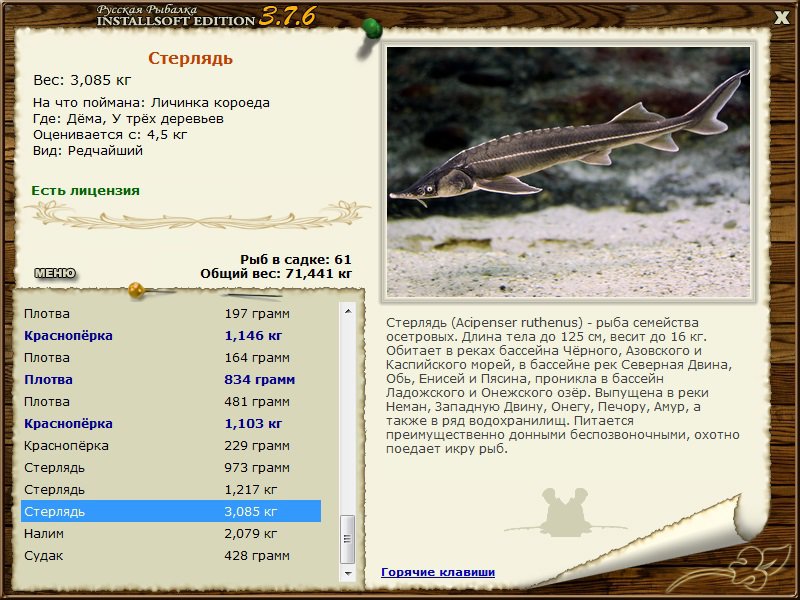Image resolution: width=800 pixels, height=600 pixels.
Task: Select the Плотва 164 грамм row
Action: tap(171, 358)
